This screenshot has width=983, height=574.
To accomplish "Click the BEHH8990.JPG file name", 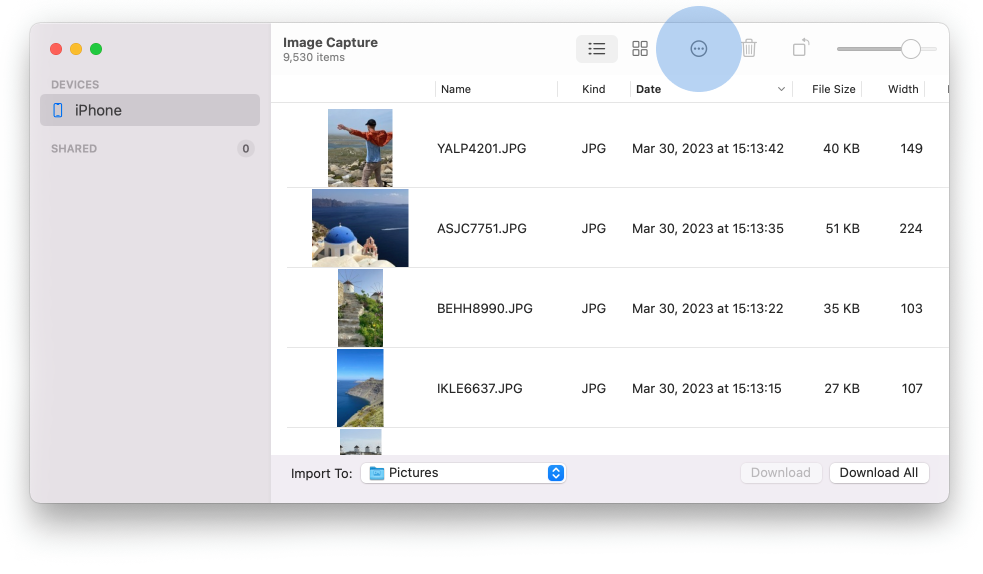I will coord(485,309).
